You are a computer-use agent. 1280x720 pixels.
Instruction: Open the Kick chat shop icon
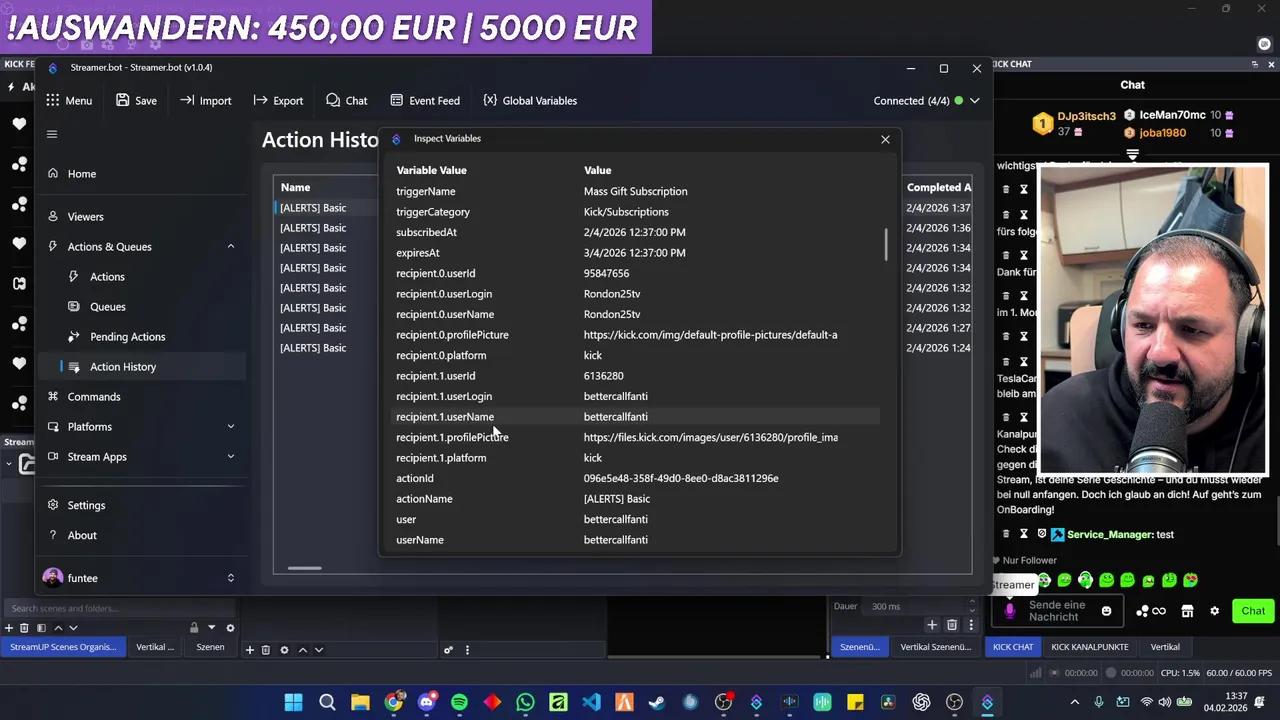[x=1187, y=611]
